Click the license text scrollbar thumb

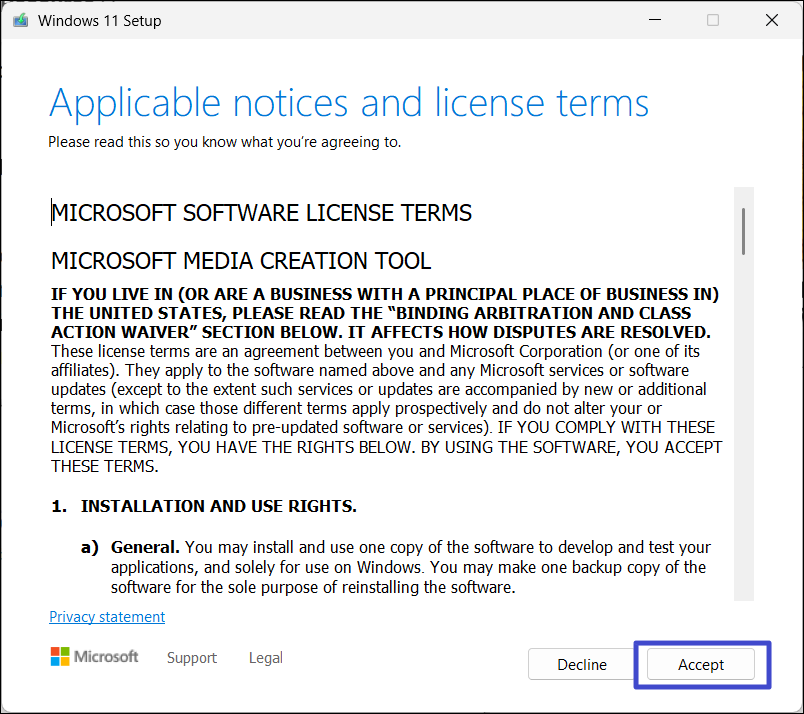pos(743,230)
